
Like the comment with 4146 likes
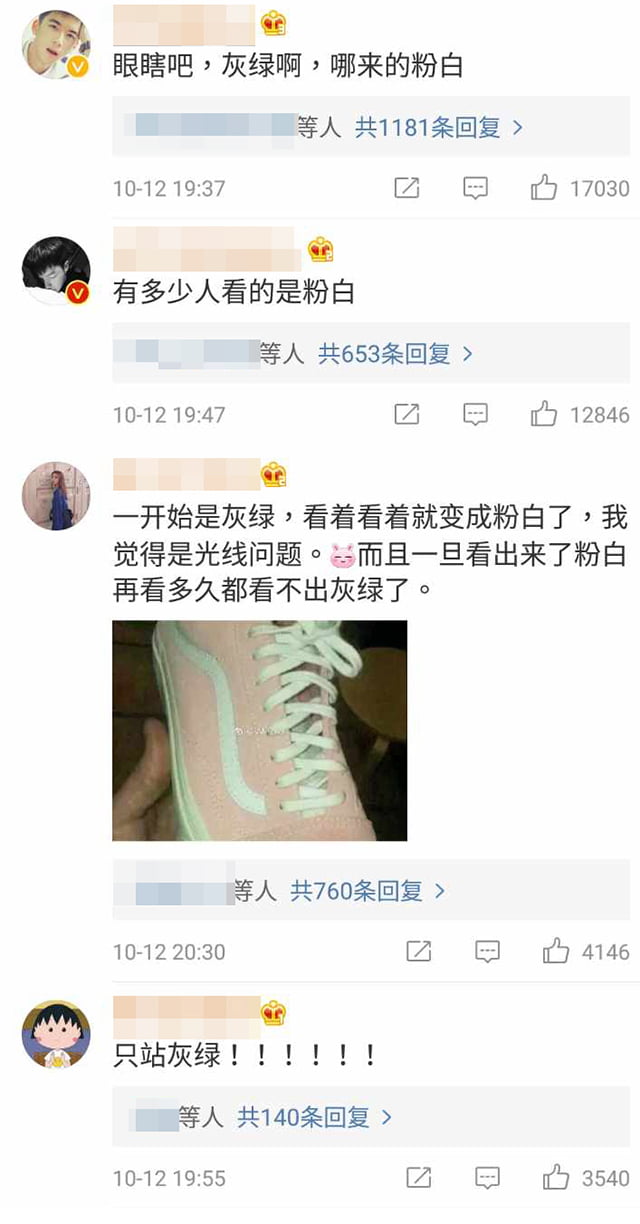pos(556,952)
